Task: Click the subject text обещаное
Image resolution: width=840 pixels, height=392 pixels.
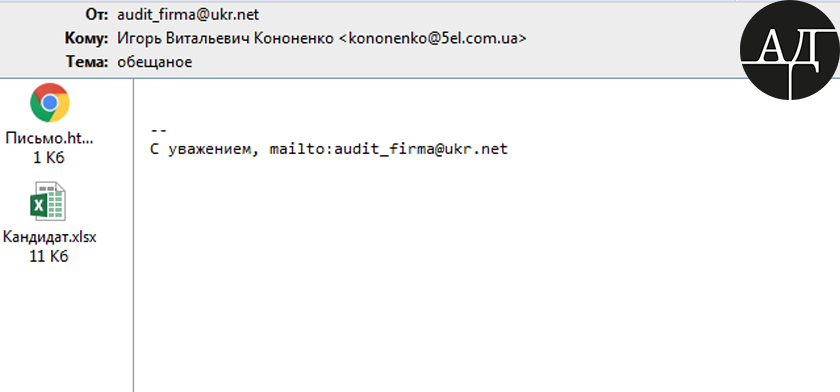Action: coord(155,62)
